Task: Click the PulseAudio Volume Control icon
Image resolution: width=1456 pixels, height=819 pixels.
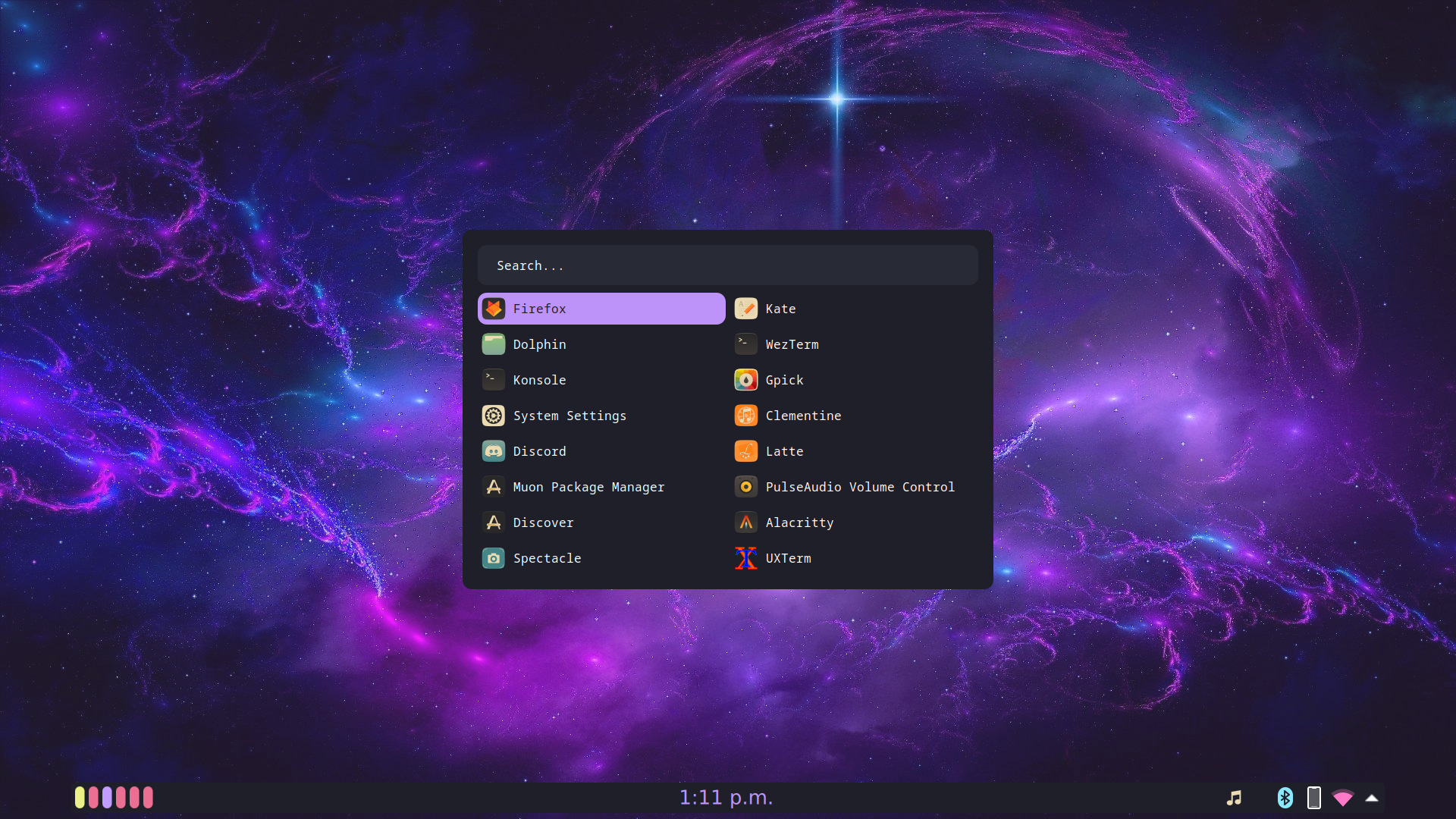Action: [x=746, y=487]
